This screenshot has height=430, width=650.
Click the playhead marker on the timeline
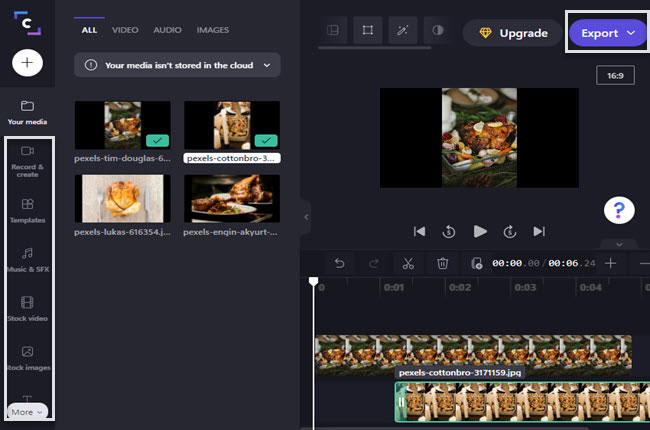click(x=313, y=282)
